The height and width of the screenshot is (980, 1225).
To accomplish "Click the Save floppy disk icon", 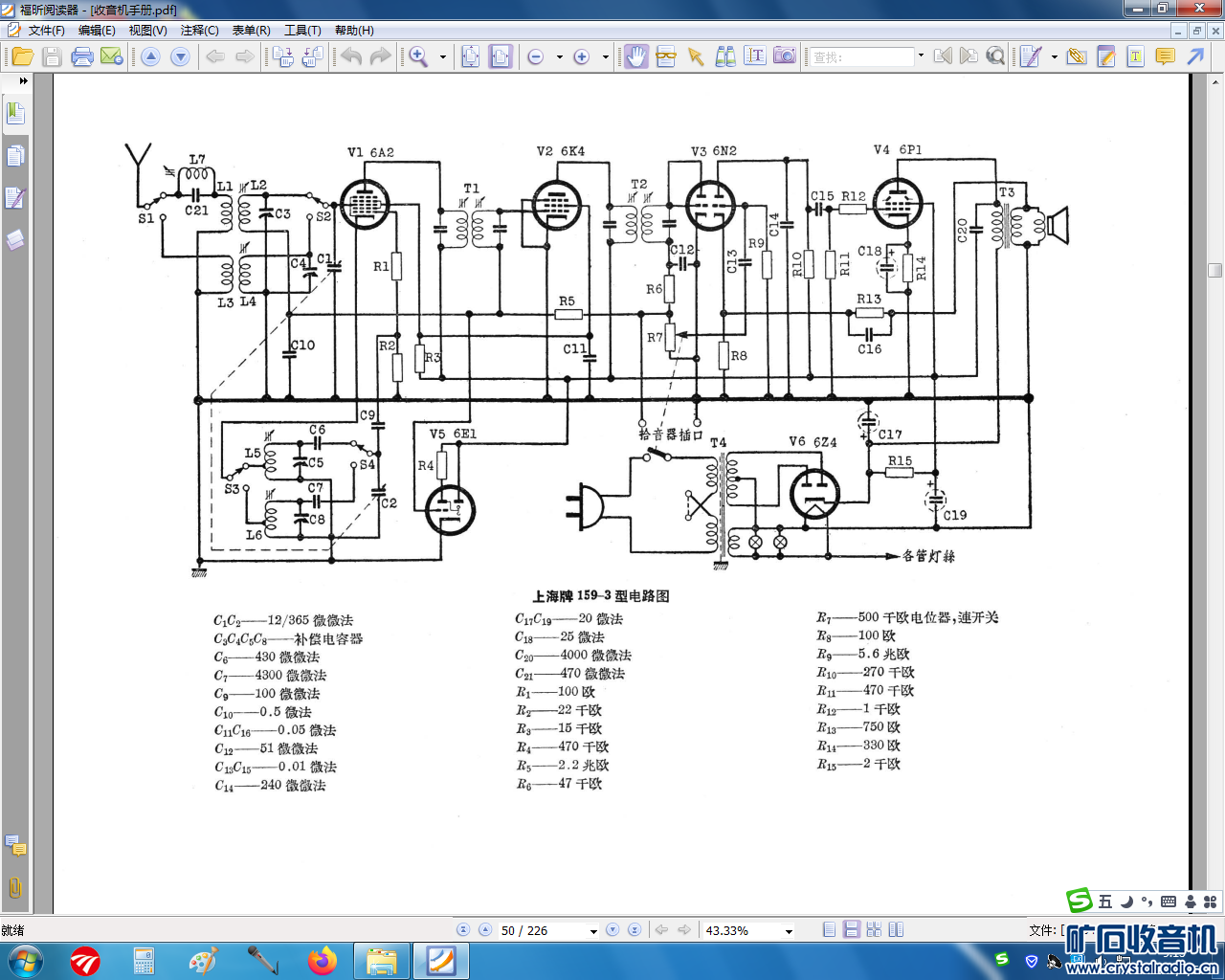I will pos(52,56).
